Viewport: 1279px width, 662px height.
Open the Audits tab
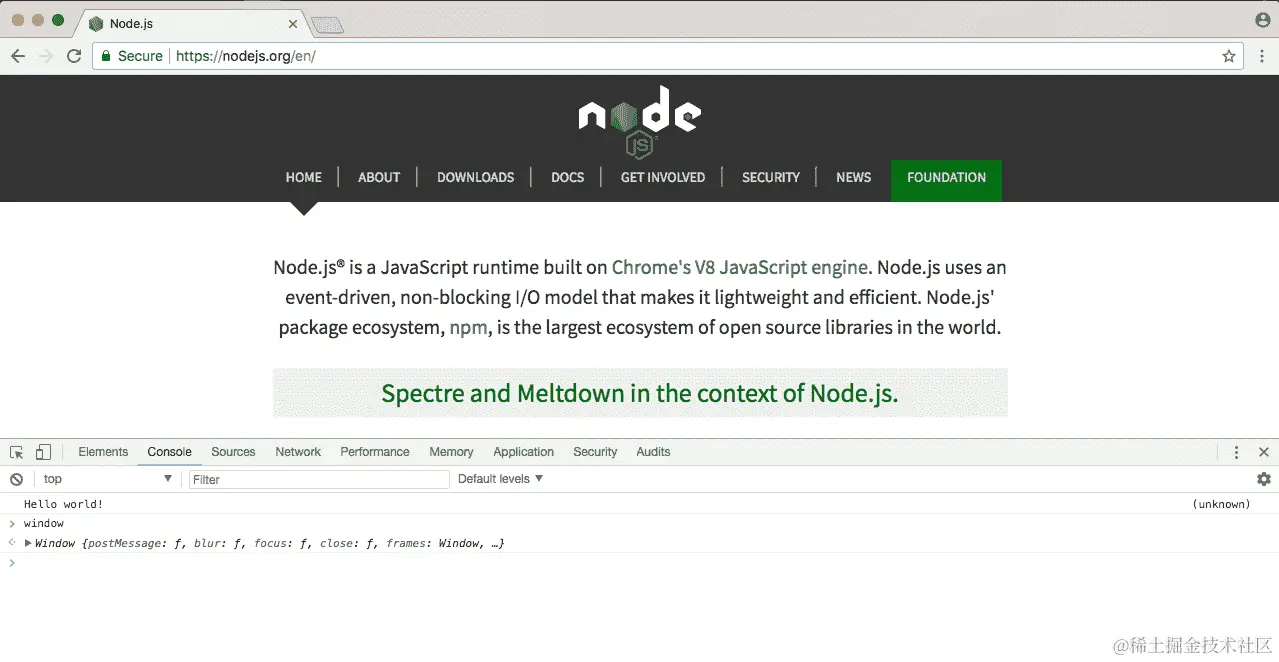point(653,452)
